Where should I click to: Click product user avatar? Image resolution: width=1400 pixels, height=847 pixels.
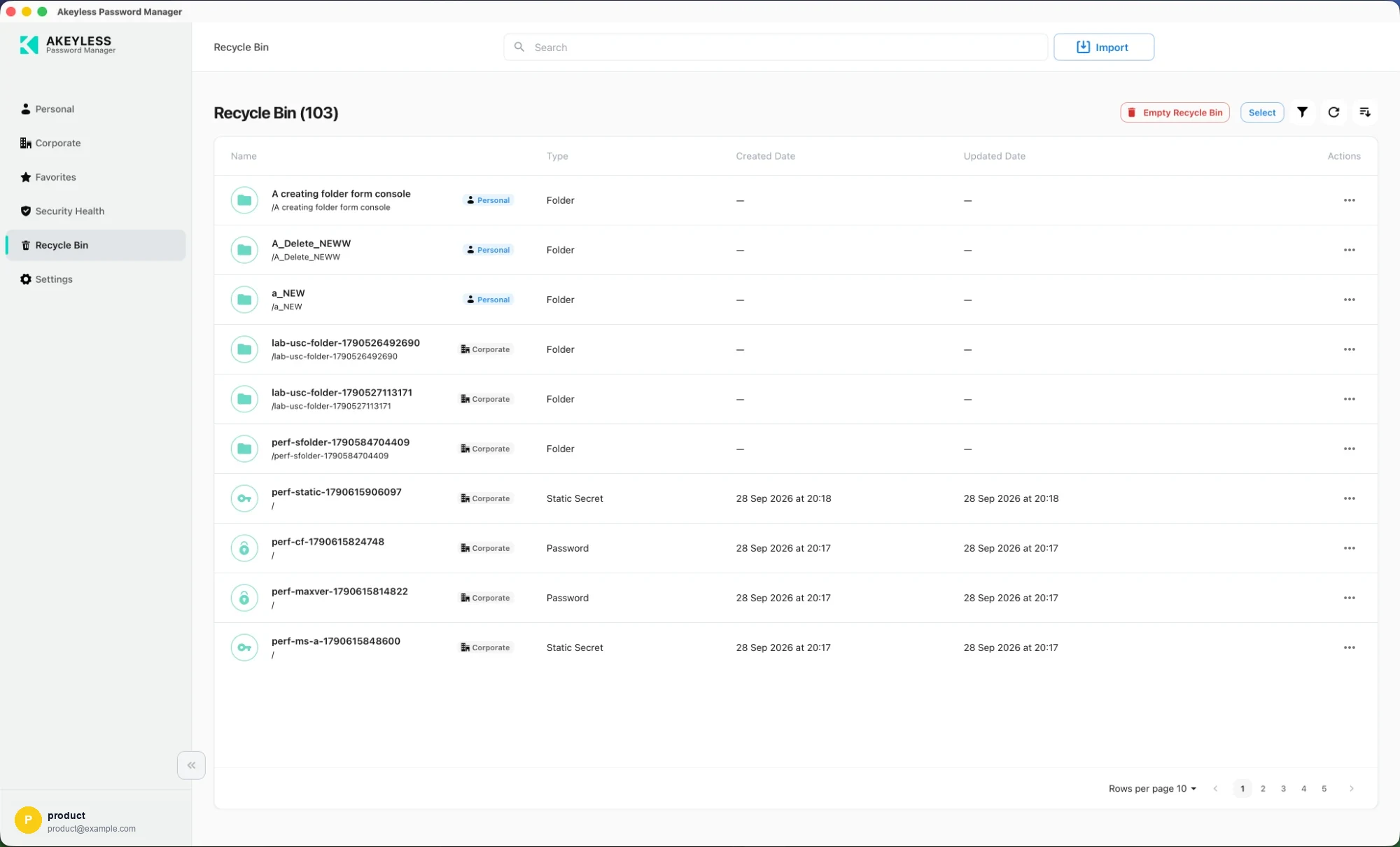pyautogui.click(x=28, y=820)
